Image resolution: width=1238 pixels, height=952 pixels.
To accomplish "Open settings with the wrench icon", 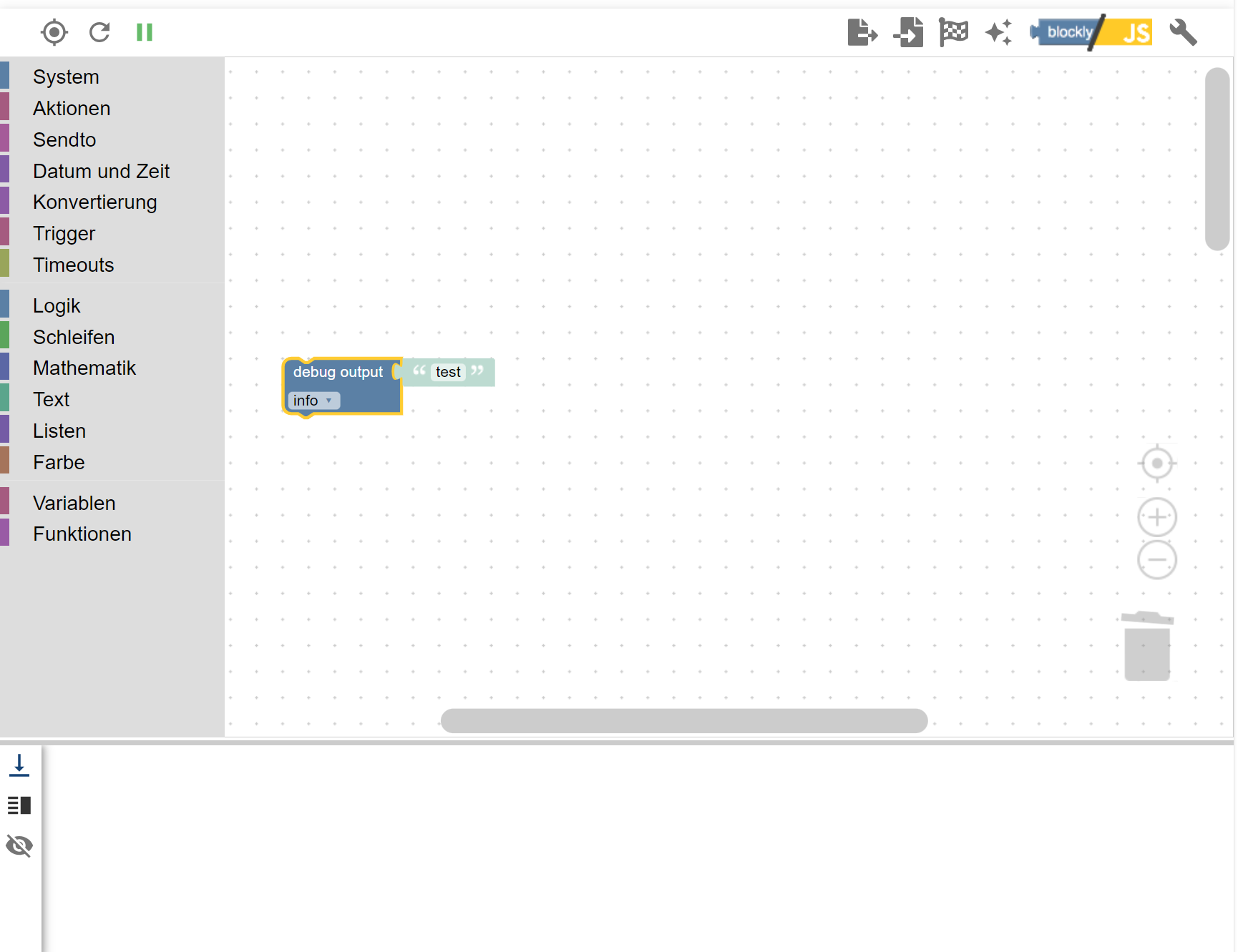I will coord(1183,32).
